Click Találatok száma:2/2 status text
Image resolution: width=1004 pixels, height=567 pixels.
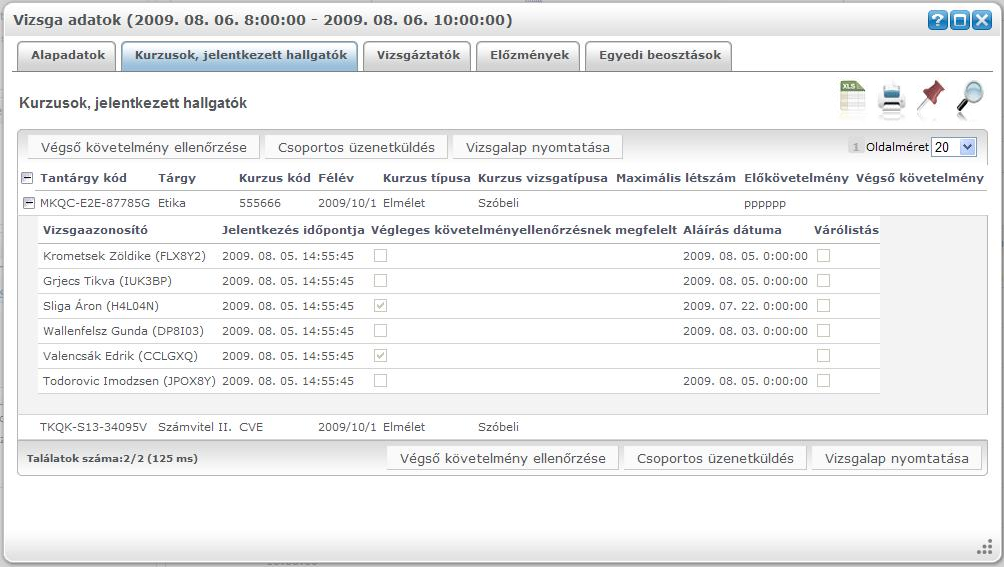[x=112, y=458]
